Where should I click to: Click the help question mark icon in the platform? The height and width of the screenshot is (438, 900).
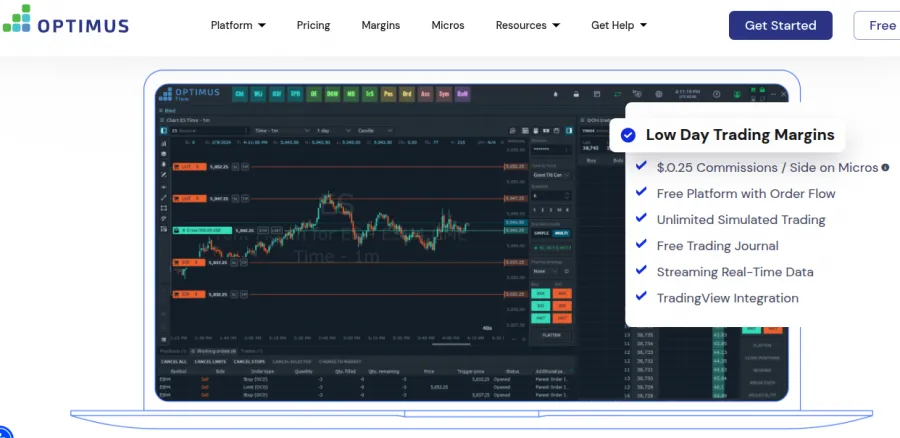tap(716, 94)
